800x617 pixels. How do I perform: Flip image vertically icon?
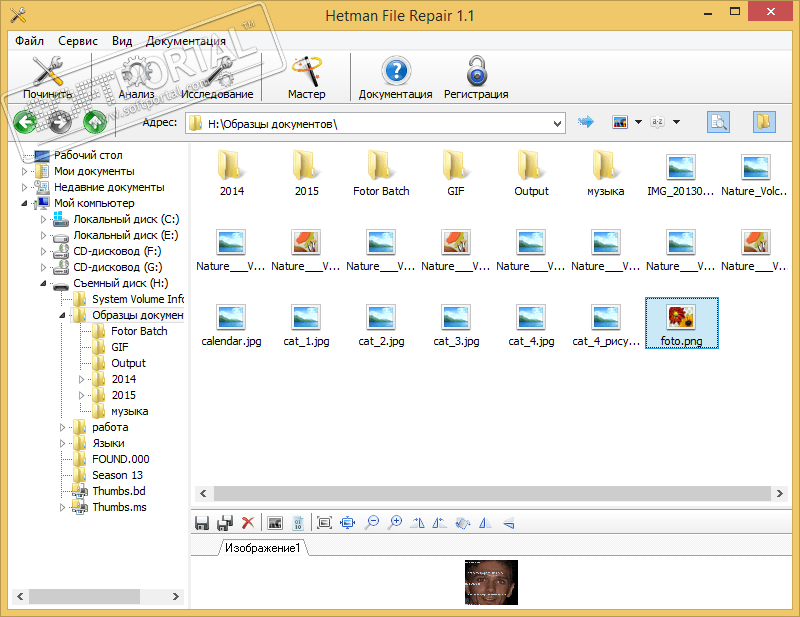tap(509, 523)
